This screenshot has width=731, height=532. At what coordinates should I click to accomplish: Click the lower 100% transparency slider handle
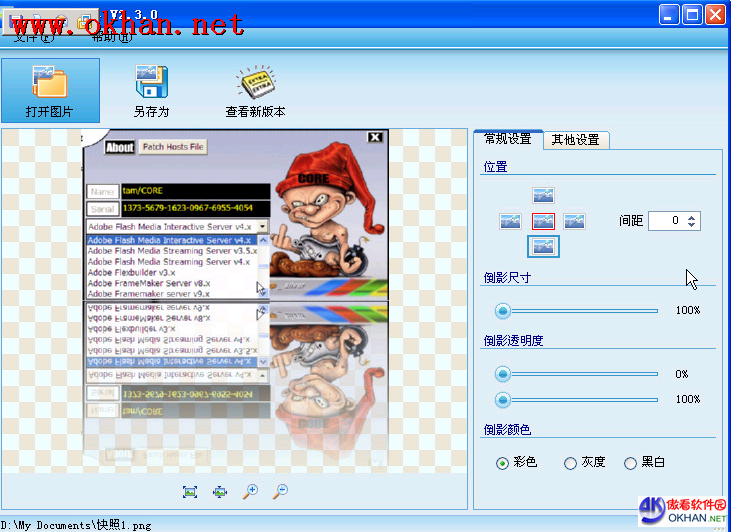pyautogui.click(x=503, y=400)
